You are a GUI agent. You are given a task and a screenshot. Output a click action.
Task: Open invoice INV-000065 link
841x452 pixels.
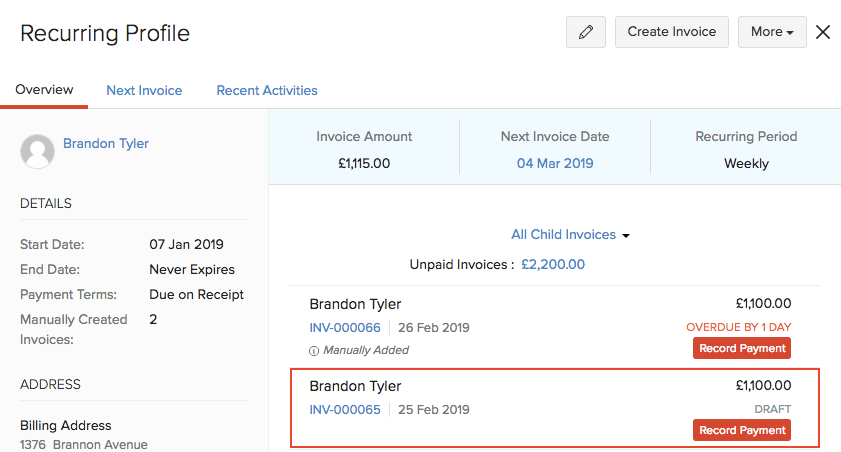point(345,409)
